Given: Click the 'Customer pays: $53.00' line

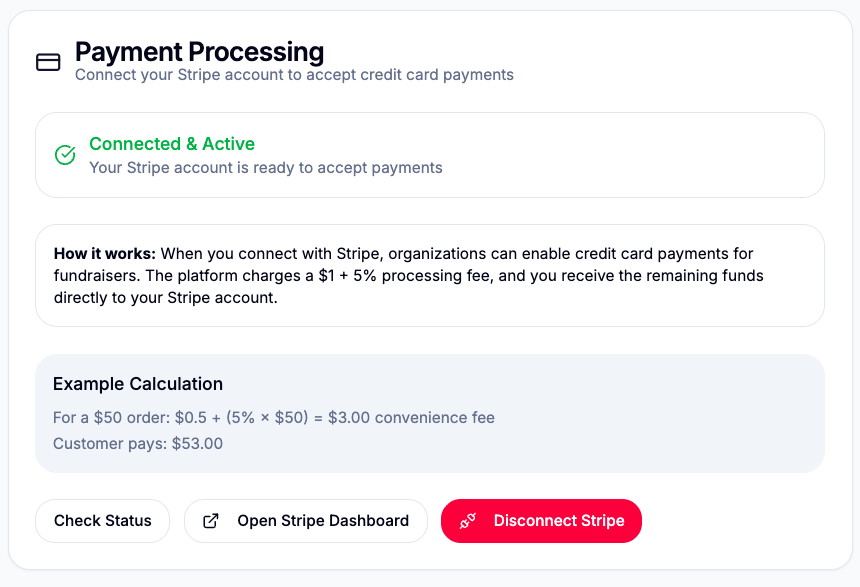Looking at the screenshot, I should pos(138,443).
